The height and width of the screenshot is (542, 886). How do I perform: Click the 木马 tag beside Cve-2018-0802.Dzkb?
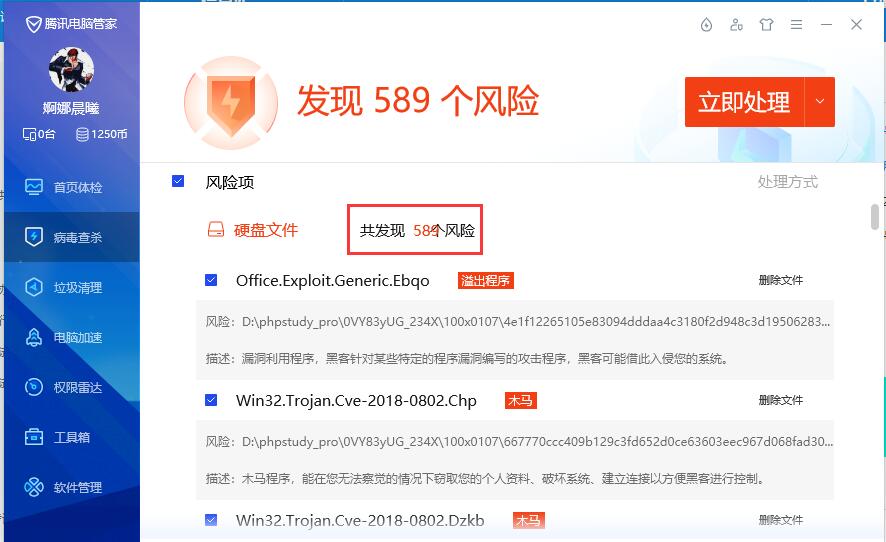coord(529,520)
